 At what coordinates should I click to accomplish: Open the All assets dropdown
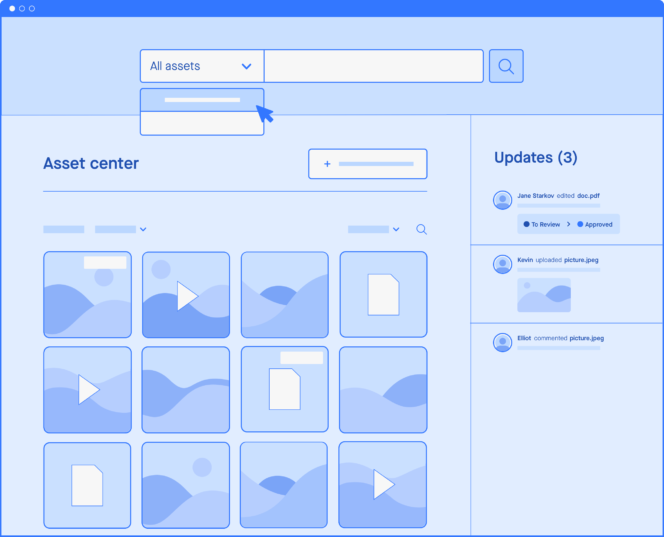point(202,66)
